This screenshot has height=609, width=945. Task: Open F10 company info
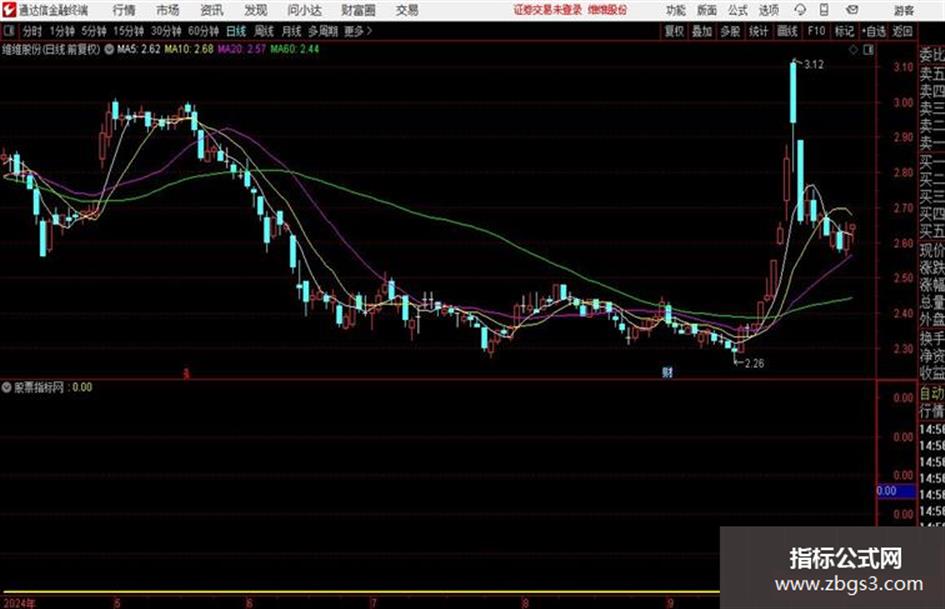[816, 31]
